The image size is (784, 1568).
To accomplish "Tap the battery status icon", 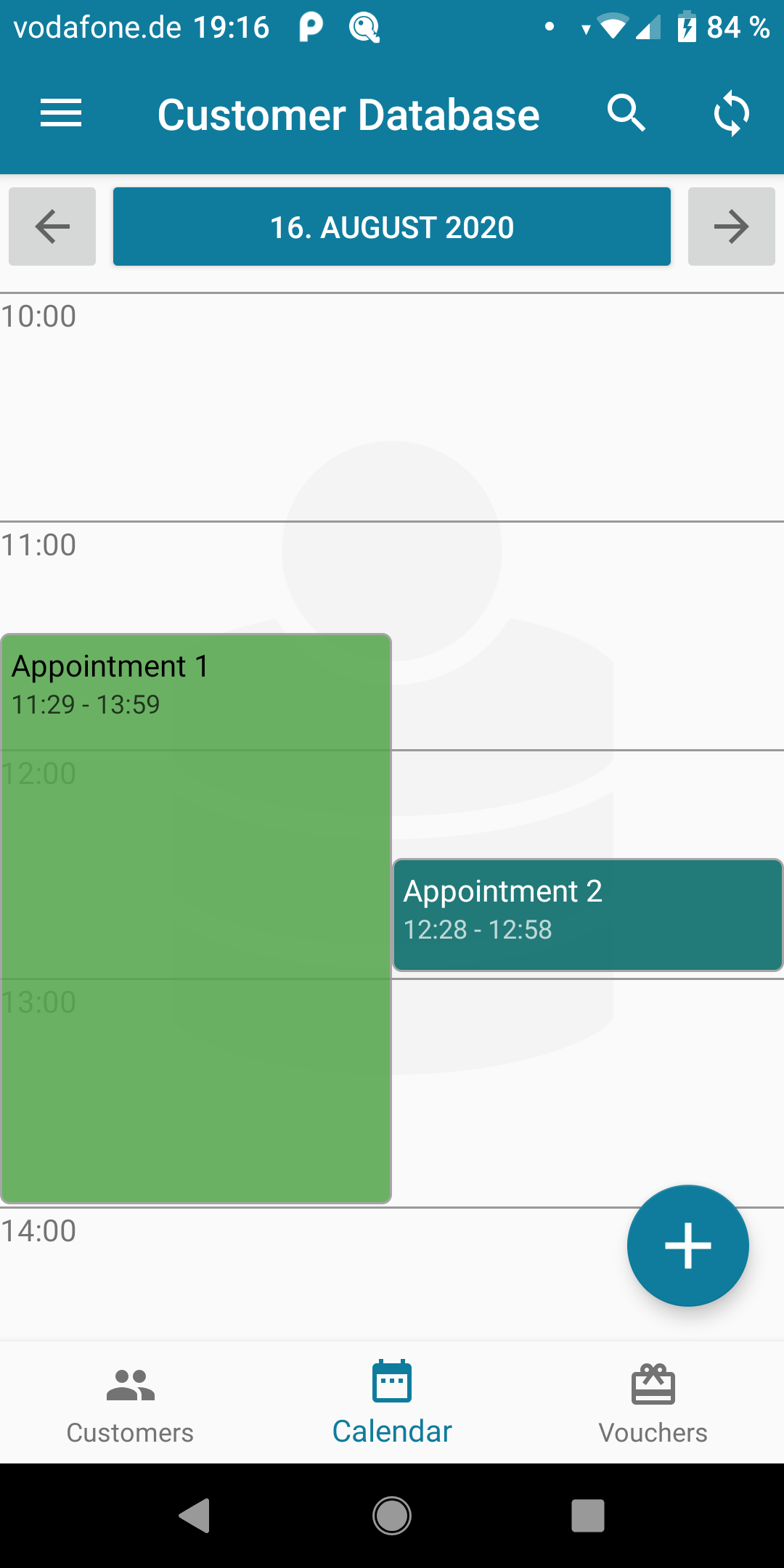I will [x=686, y=28].
